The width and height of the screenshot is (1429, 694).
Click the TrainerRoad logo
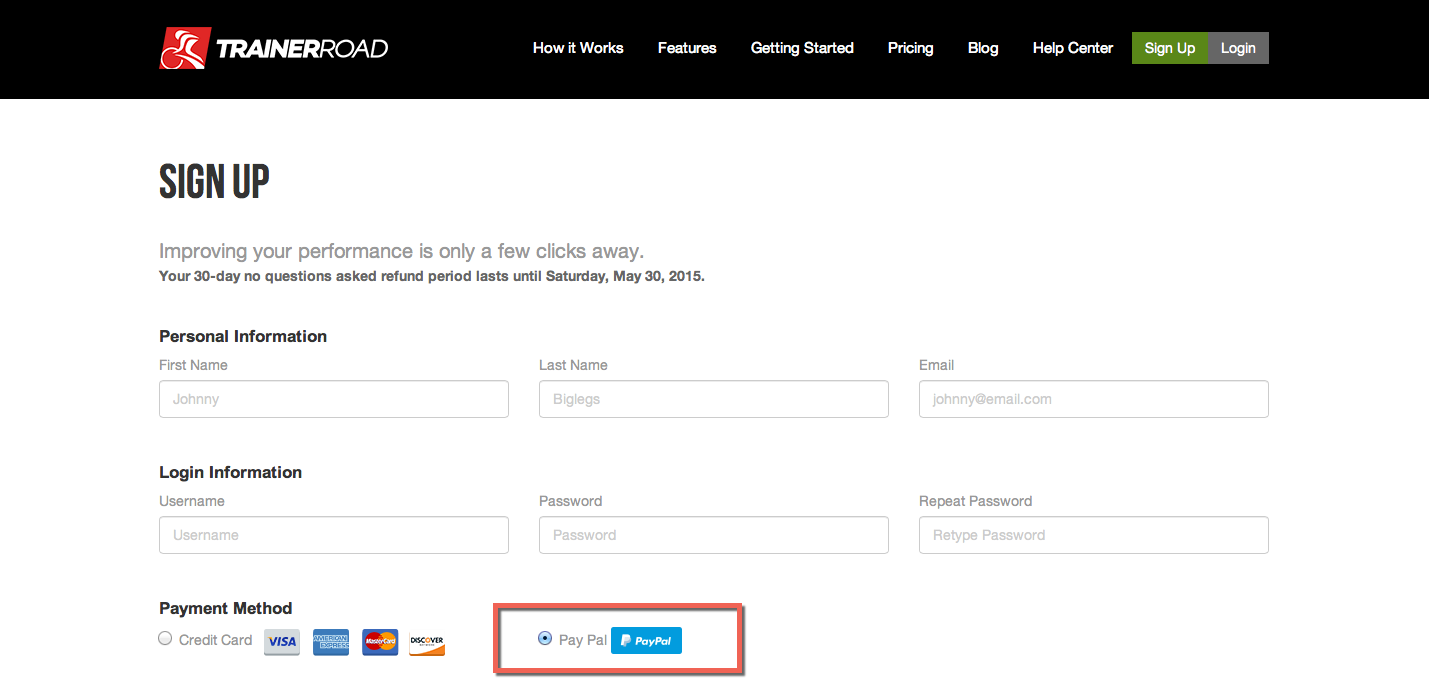274,48
